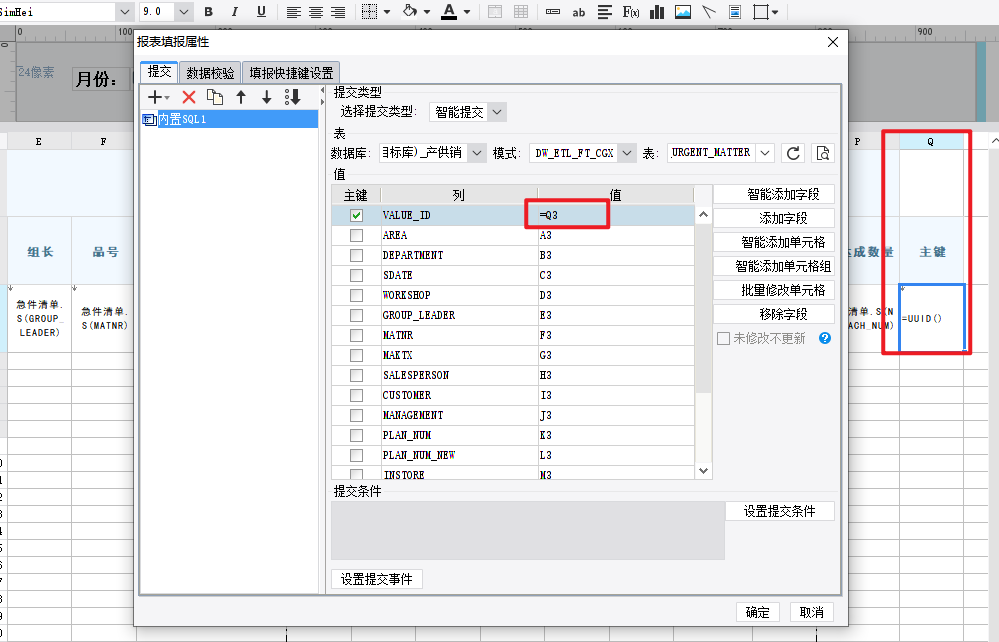
Task: Insert a formula with the F(x) icon
Action: coord(631,11)
